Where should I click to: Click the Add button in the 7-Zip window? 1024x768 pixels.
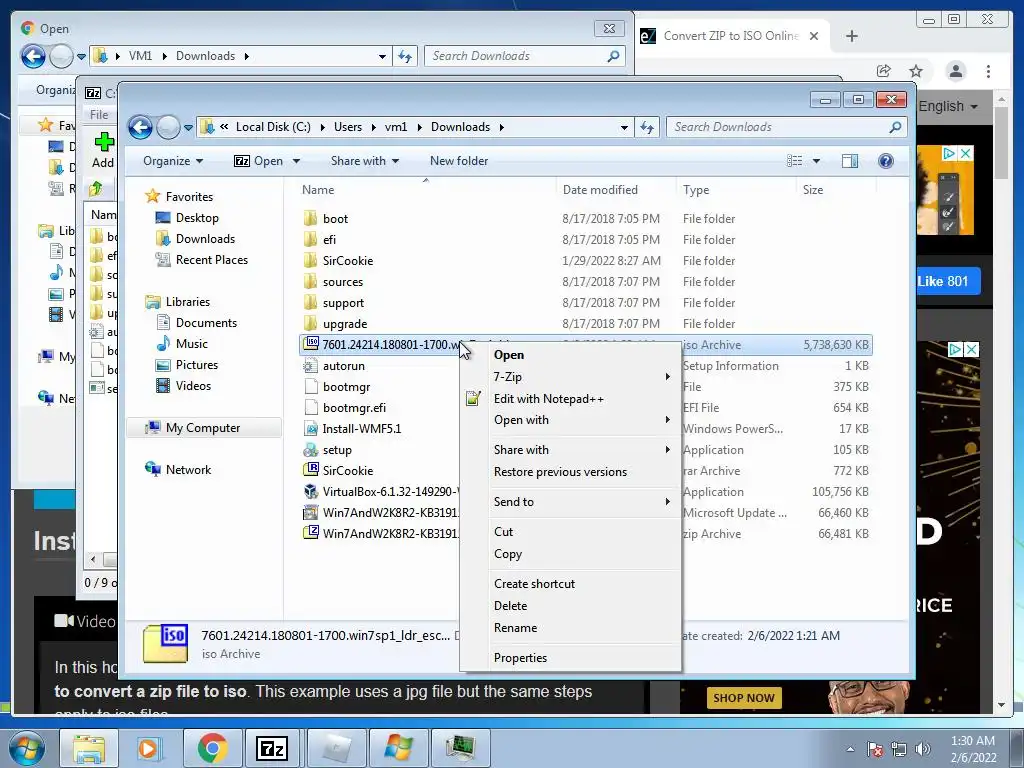point(103,150)
